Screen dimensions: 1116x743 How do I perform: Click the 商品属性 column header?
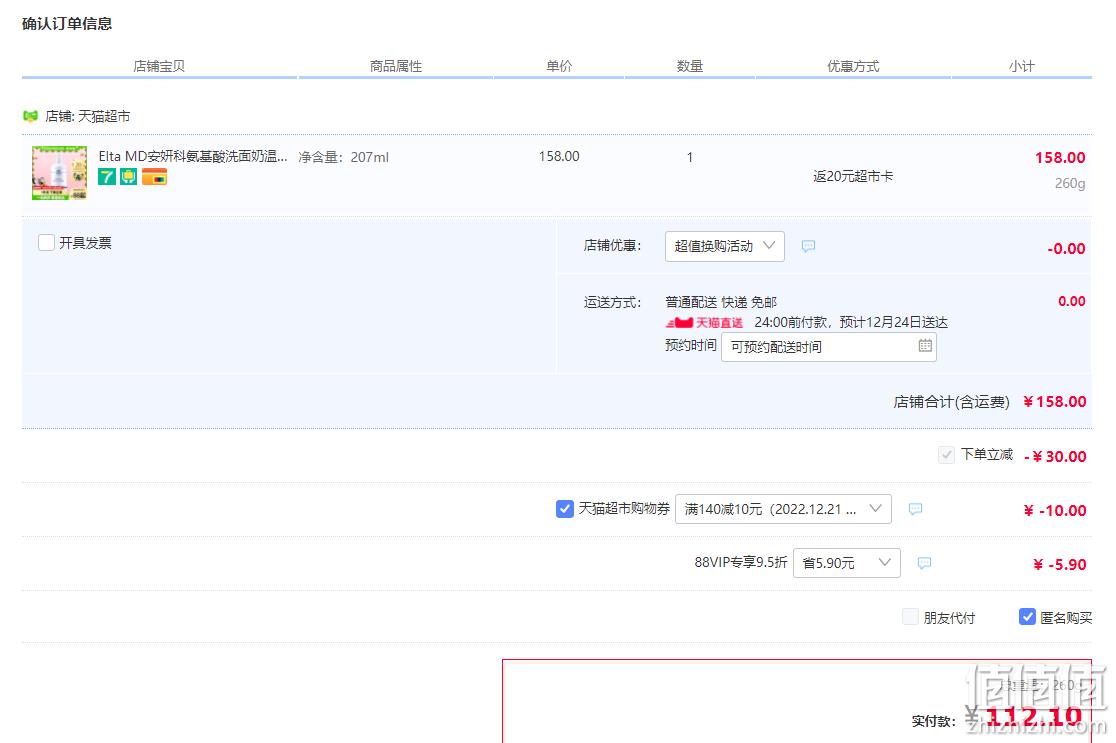(x=396, y=66)
